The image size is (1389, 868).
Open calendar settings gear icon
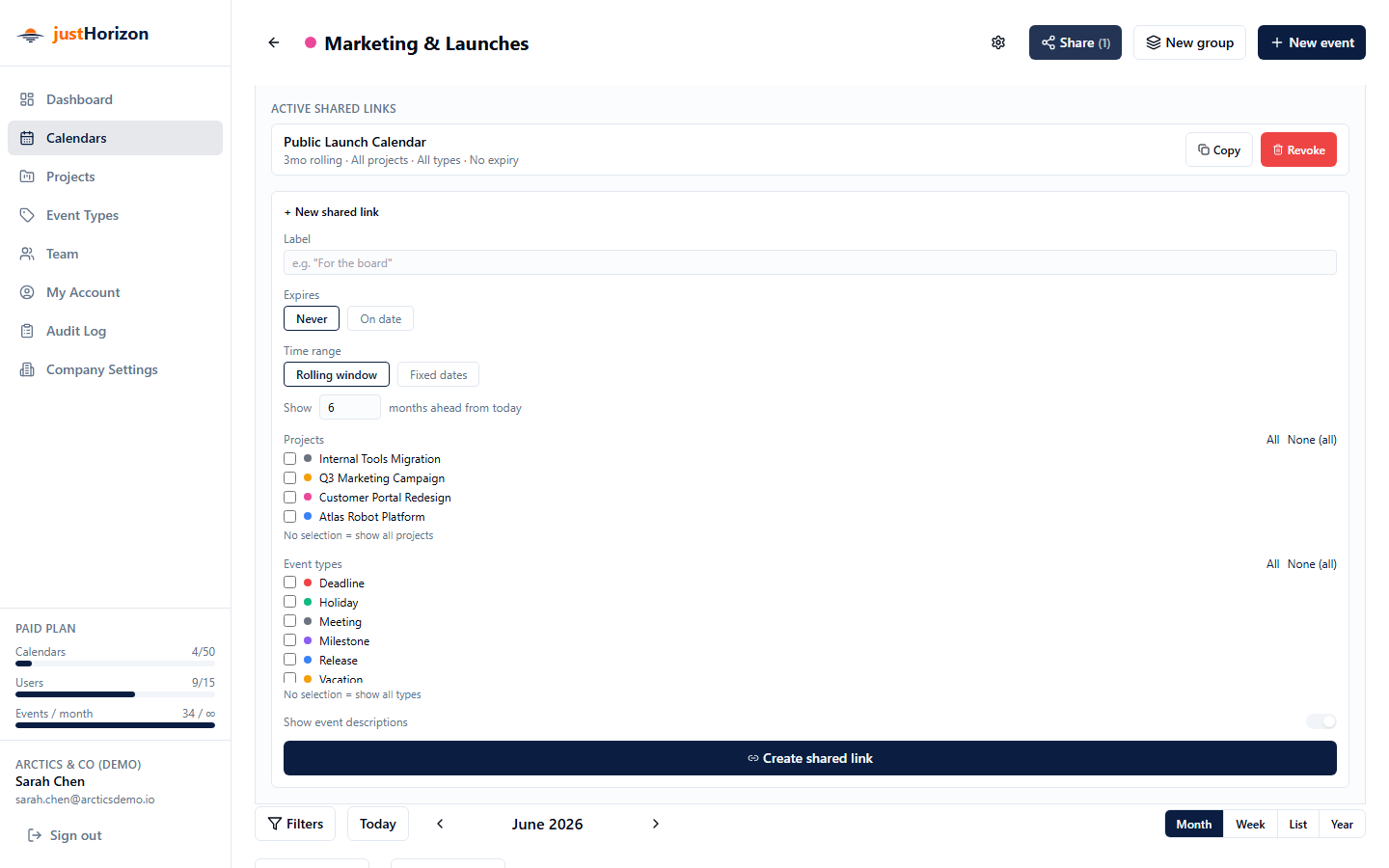(x=998, y=42)
